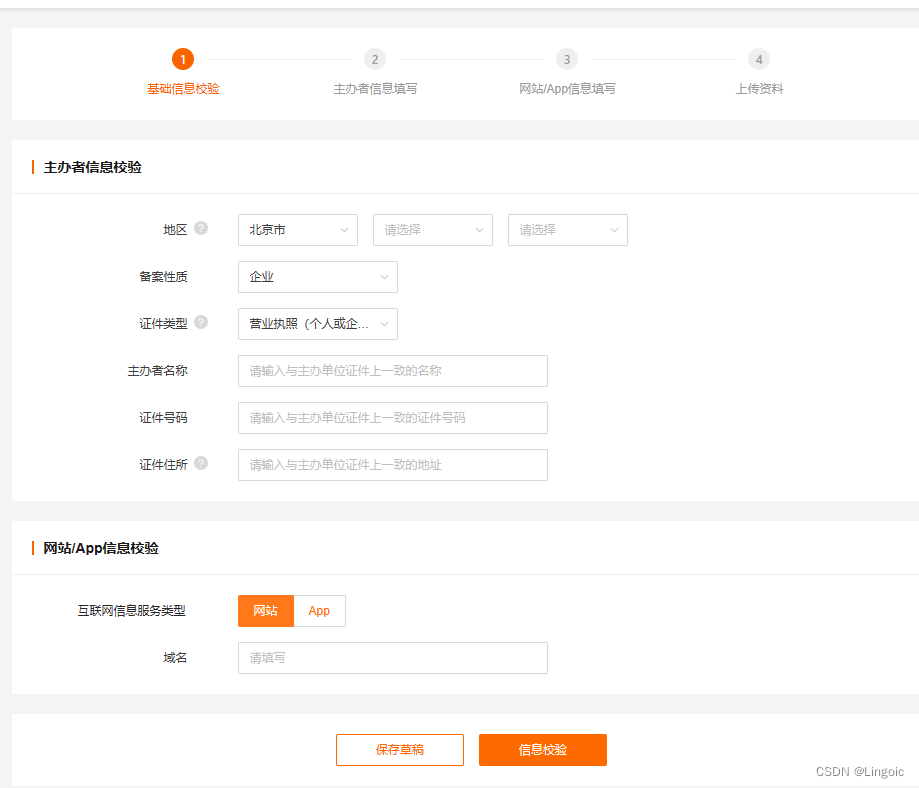Click the dropdown arrow on 备案性质 selector
The height and width of the screenshot is (788, 919).
coord(384,276)
